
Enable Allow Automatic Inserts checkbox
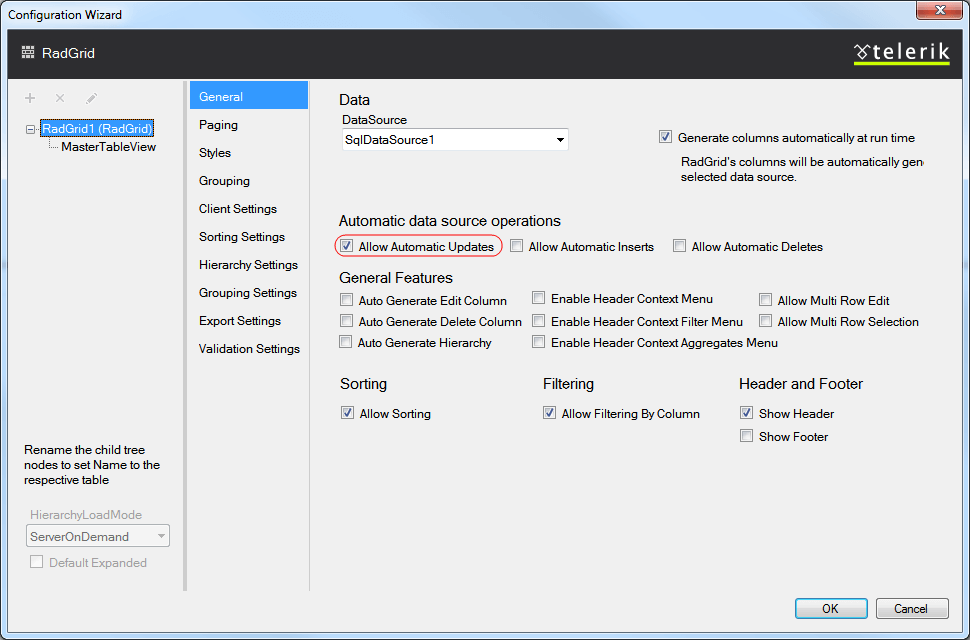(x=517, y=246)
